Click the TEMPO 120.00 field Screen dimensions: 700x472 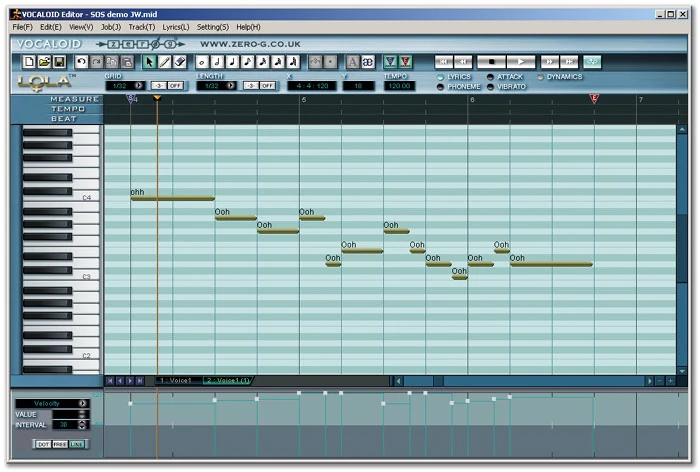pos(399,86)
